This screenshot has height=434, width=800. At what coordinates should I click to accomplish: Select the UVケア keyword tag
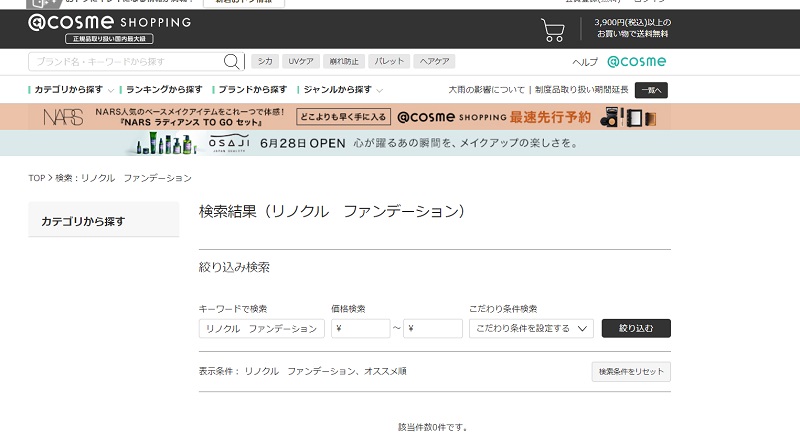click(x=299, y=62)
